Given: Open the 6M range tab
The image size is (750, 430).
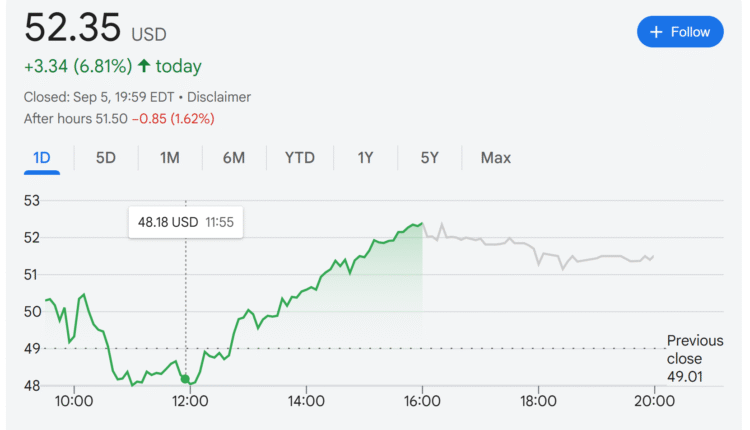Looking at the screenshot, I should 233,158.
